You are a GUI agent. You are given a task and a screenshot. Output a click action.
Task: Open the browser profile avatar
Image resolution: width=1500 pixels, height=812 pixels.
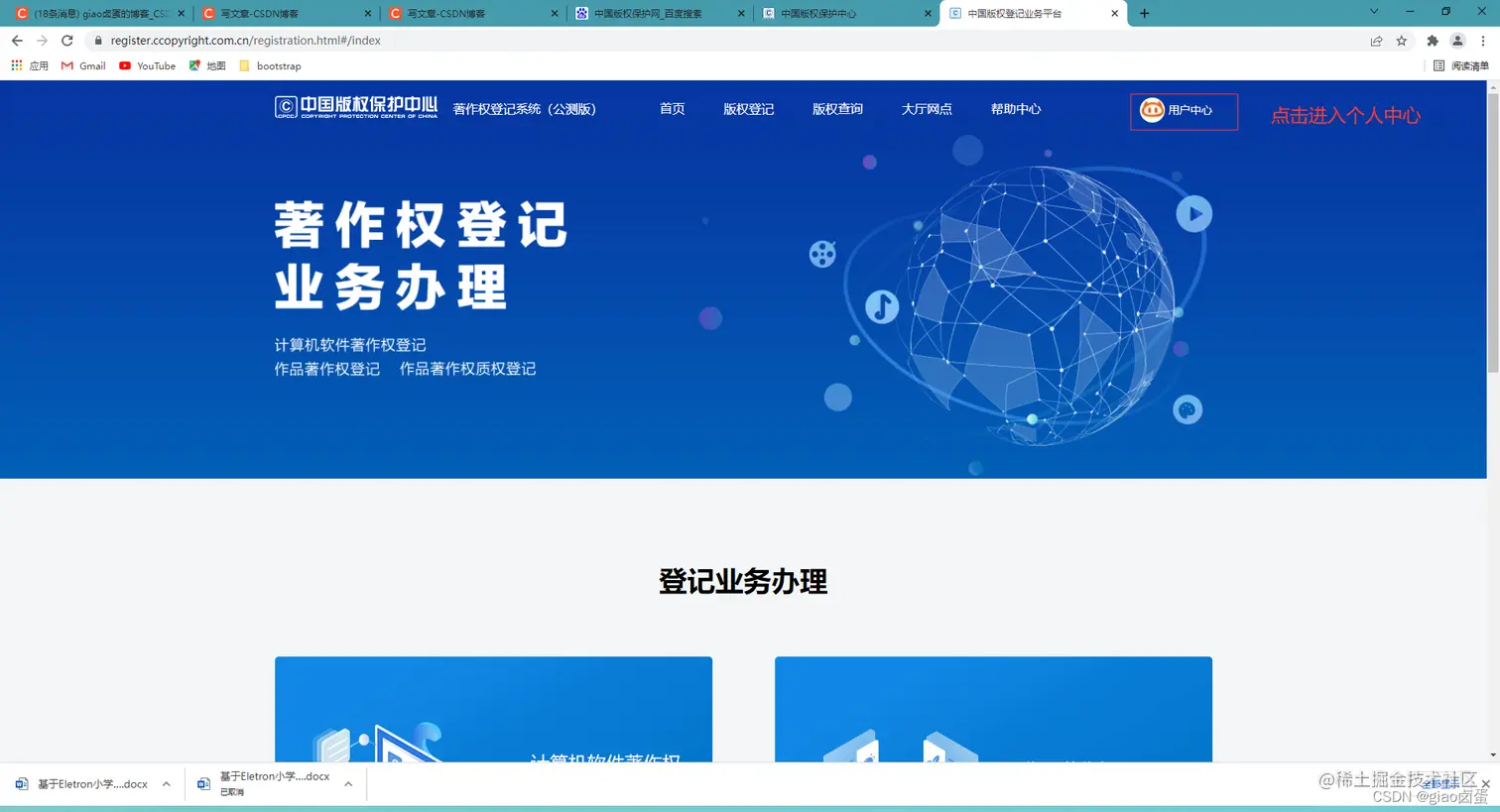[x=1458, y=41]
